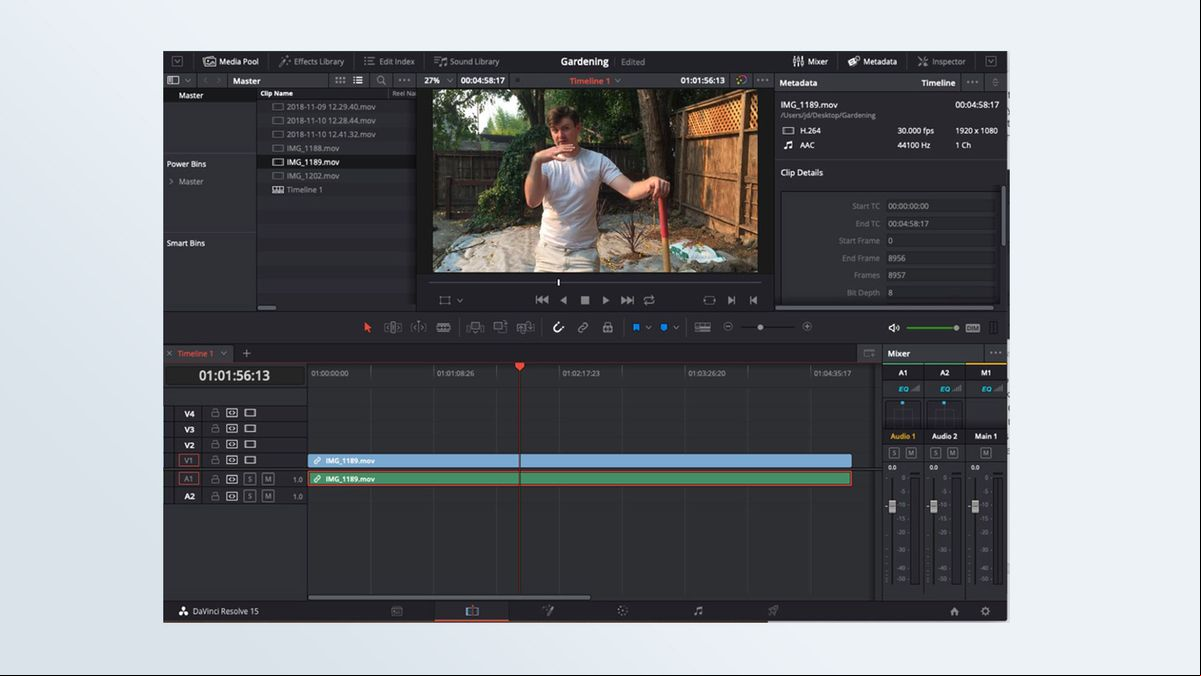Mute the Audio 1 mixer channel
This screenshot has width=1201, height=676.
tap(911, 453)
